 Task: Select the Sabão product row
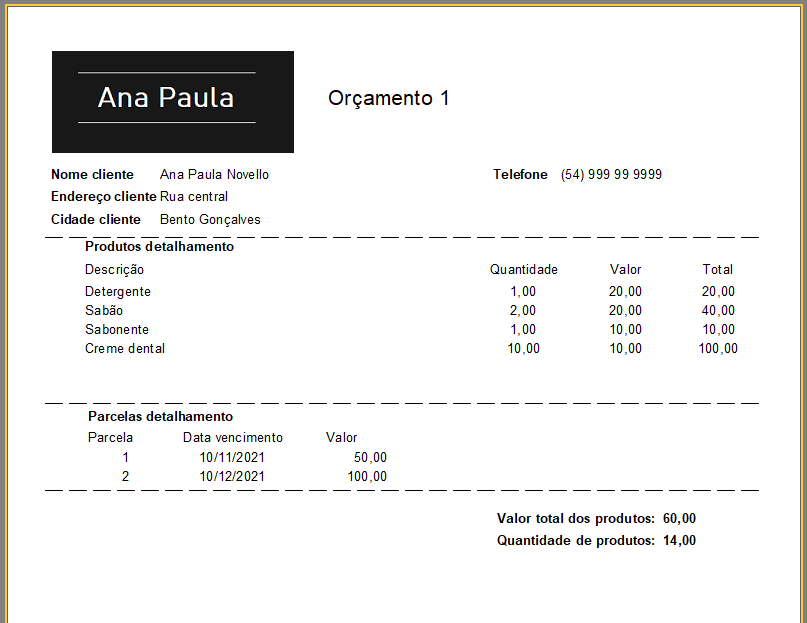[411, 310]
